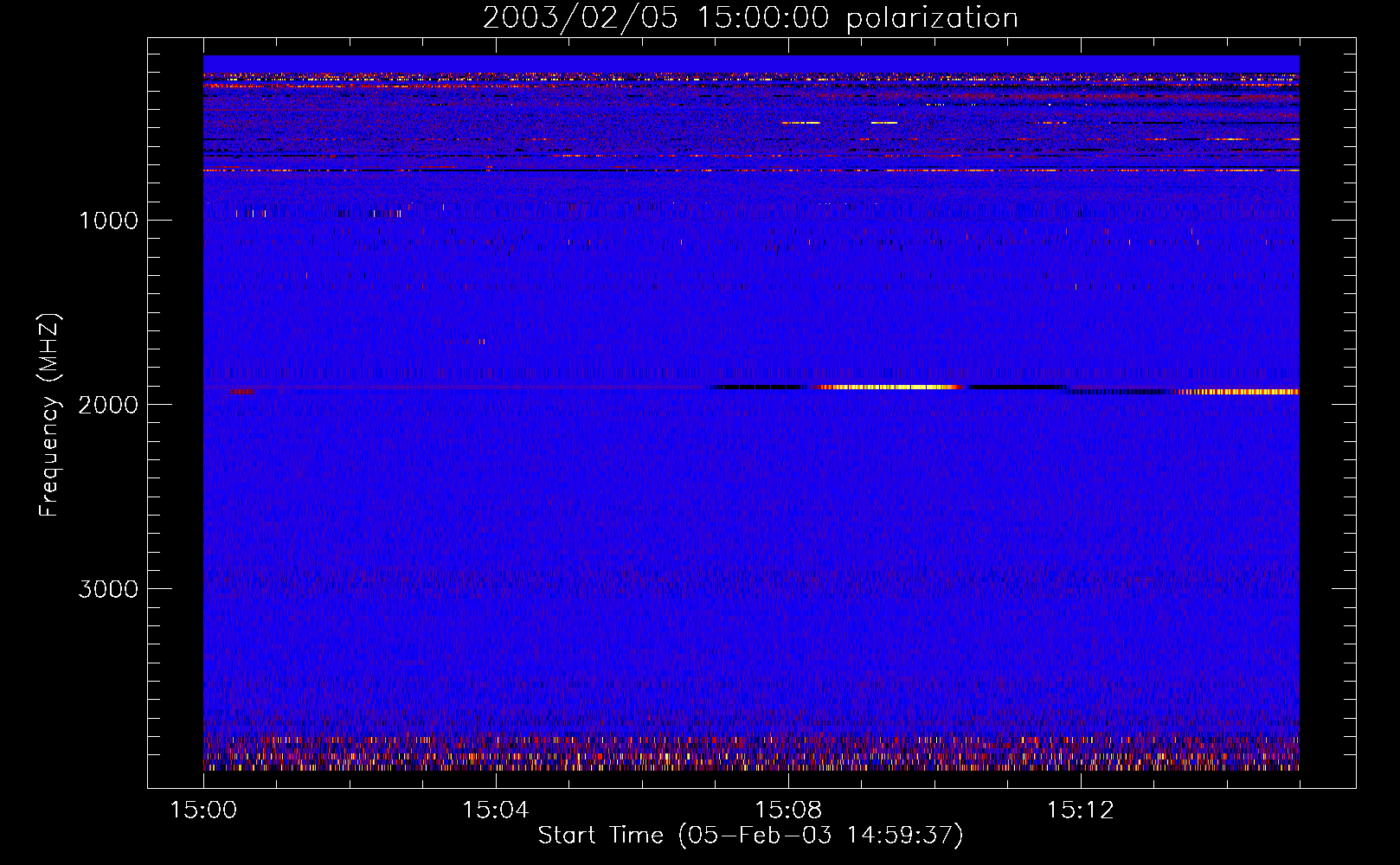
Task: Click the plot title '2003/02/05 15:00:00 polarization'
Action: [x=750, y=17]
